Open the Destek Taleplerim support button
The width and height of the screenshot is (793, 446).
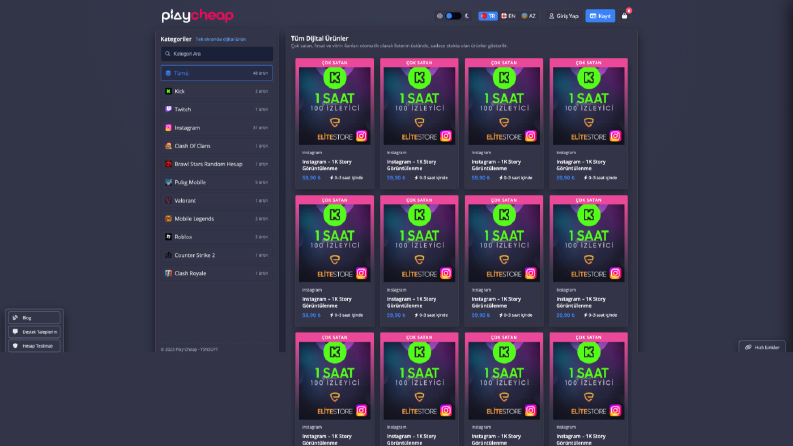click(34, 332)
